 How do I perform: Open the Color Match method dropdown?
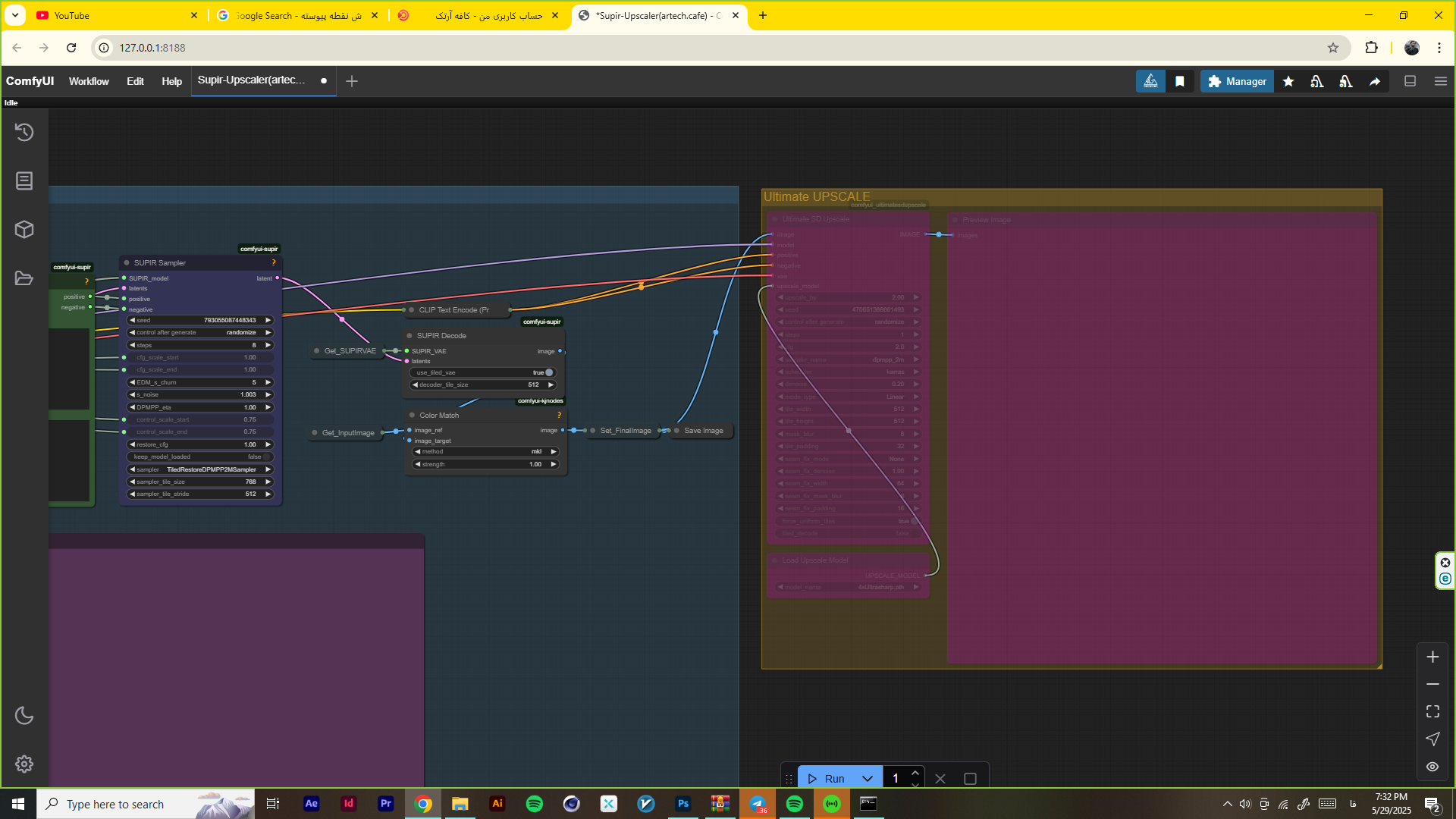click(485, 451)
